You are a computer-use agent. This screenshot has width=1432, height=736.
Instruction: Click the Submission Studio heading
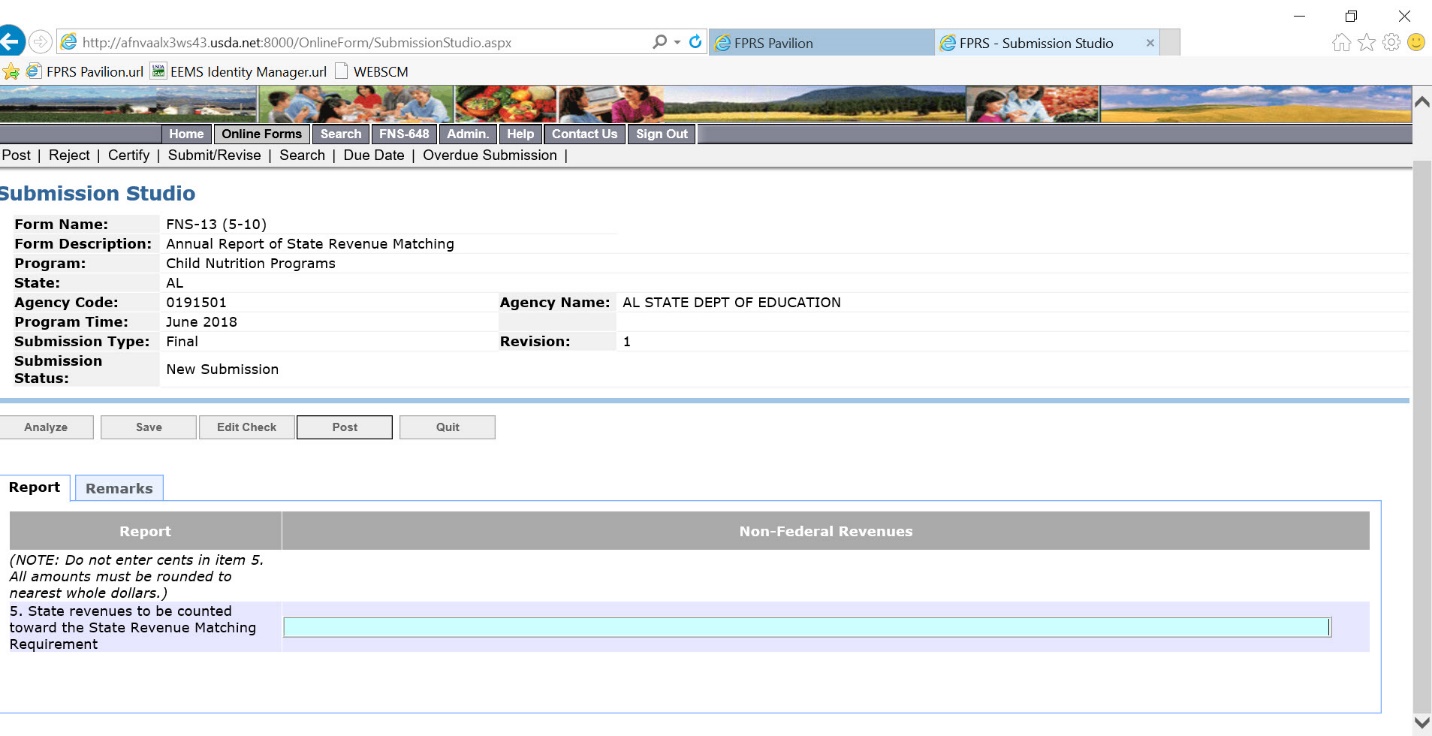98,194
